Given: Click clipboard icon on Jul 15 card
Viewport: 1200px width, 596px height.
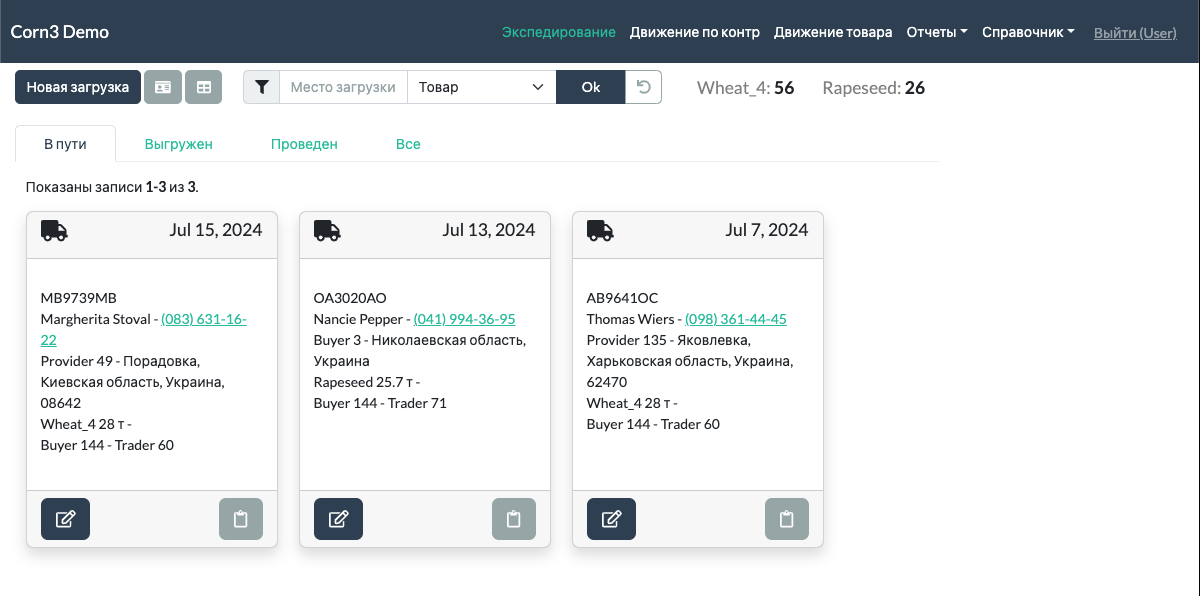Looking at the screenshot, I should point(241,519).
